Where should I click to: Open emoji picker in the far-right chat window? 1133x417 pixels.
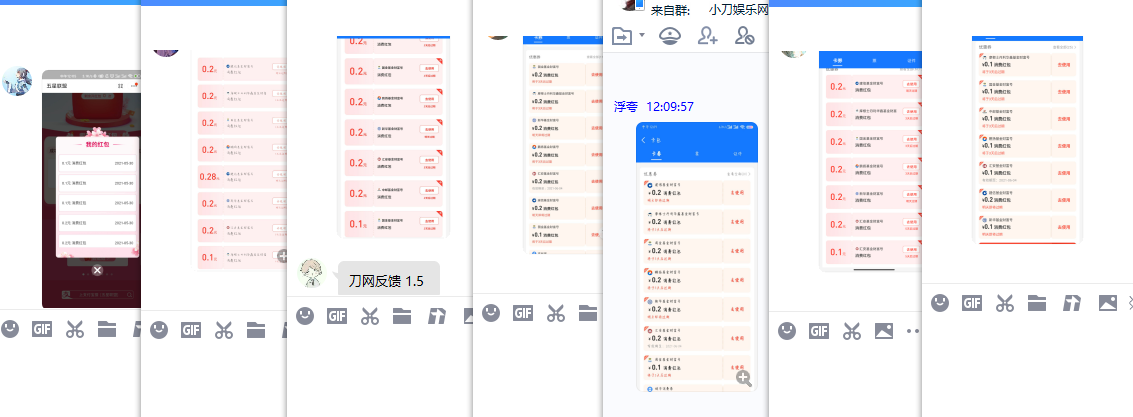tap(940, 303)
